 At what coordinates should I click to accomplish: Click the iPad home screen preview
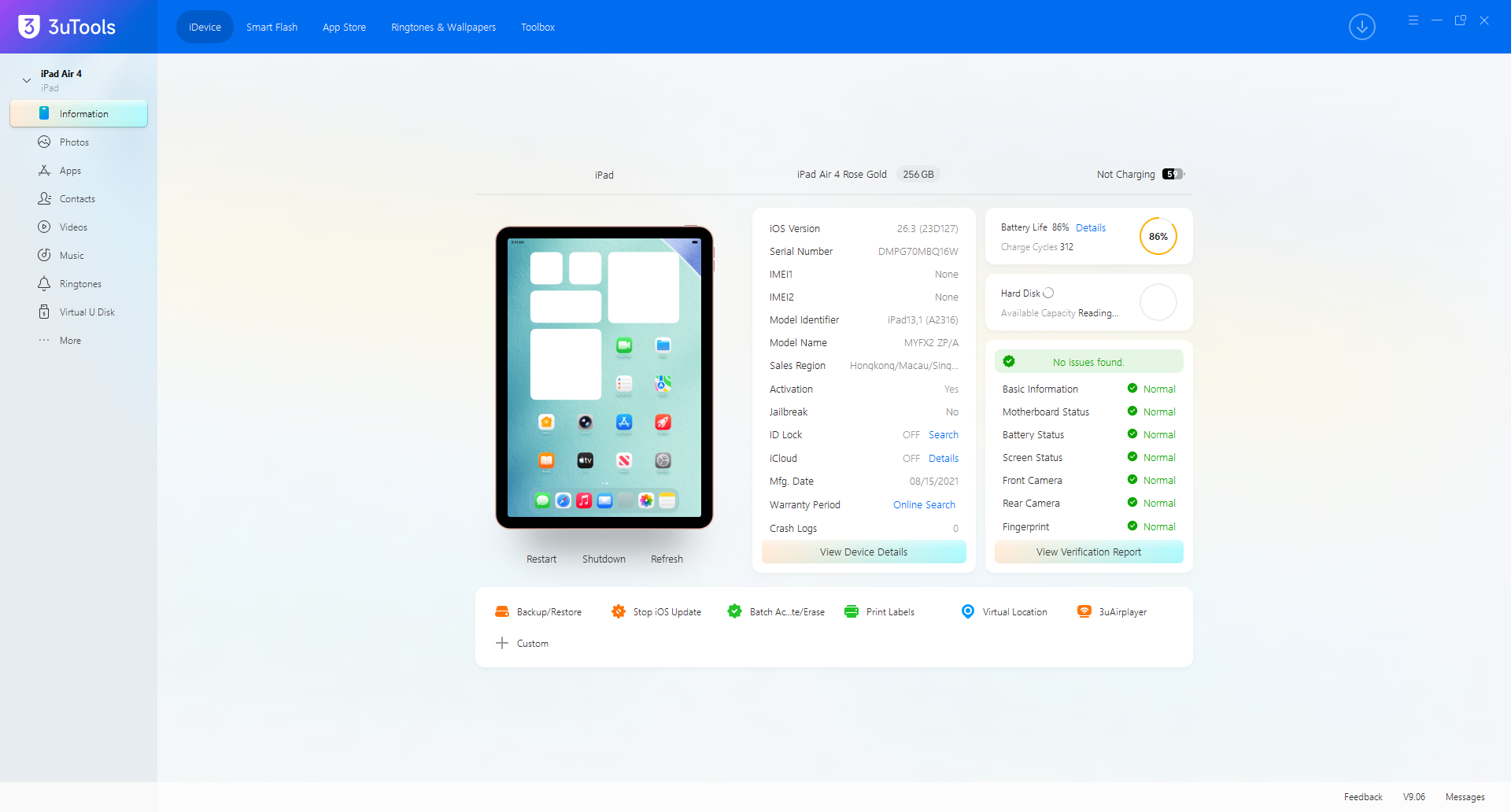pos(604,378)
